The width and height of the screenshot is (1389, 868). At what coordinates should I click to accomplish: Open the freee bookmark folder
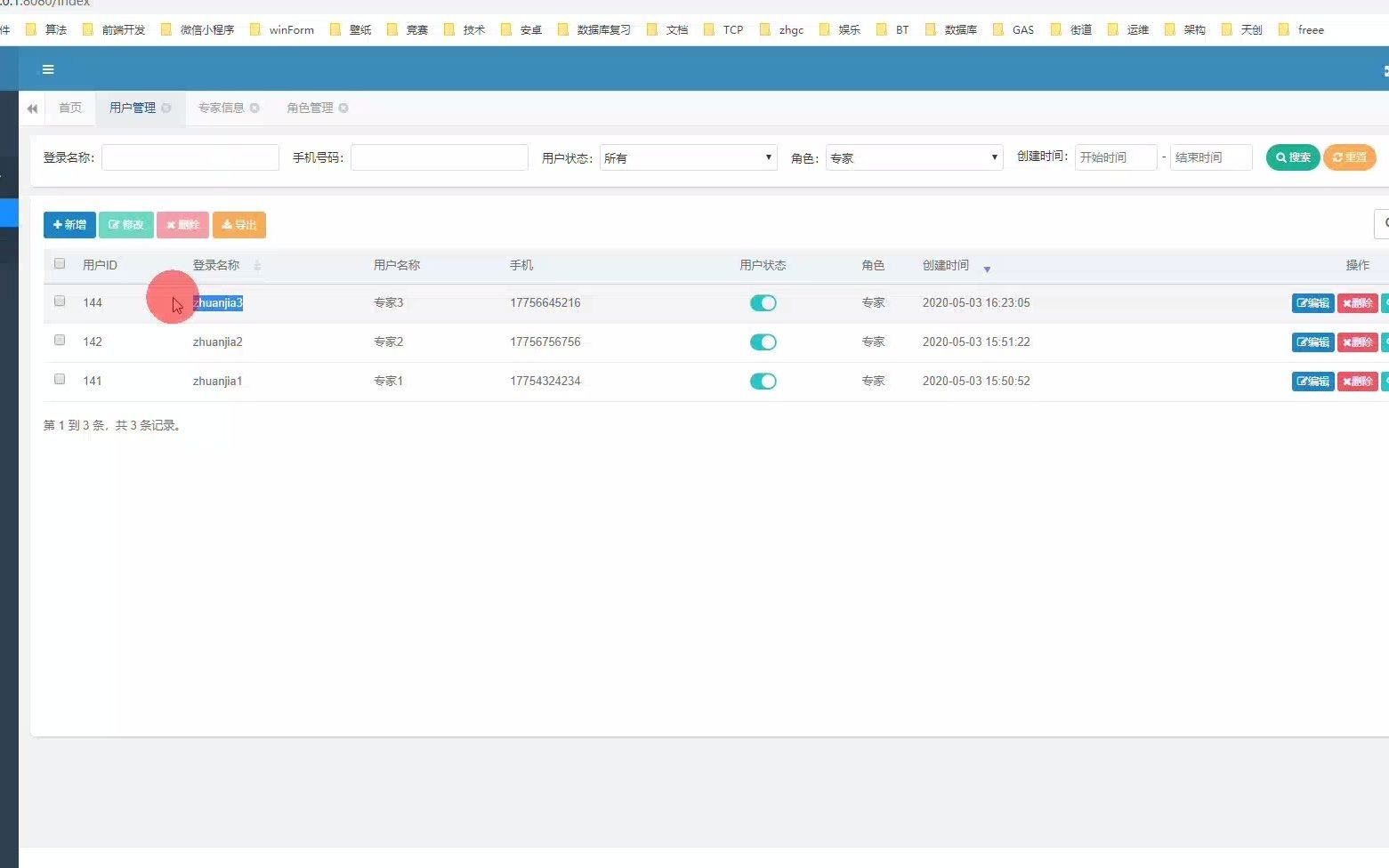pos(1302,29)
